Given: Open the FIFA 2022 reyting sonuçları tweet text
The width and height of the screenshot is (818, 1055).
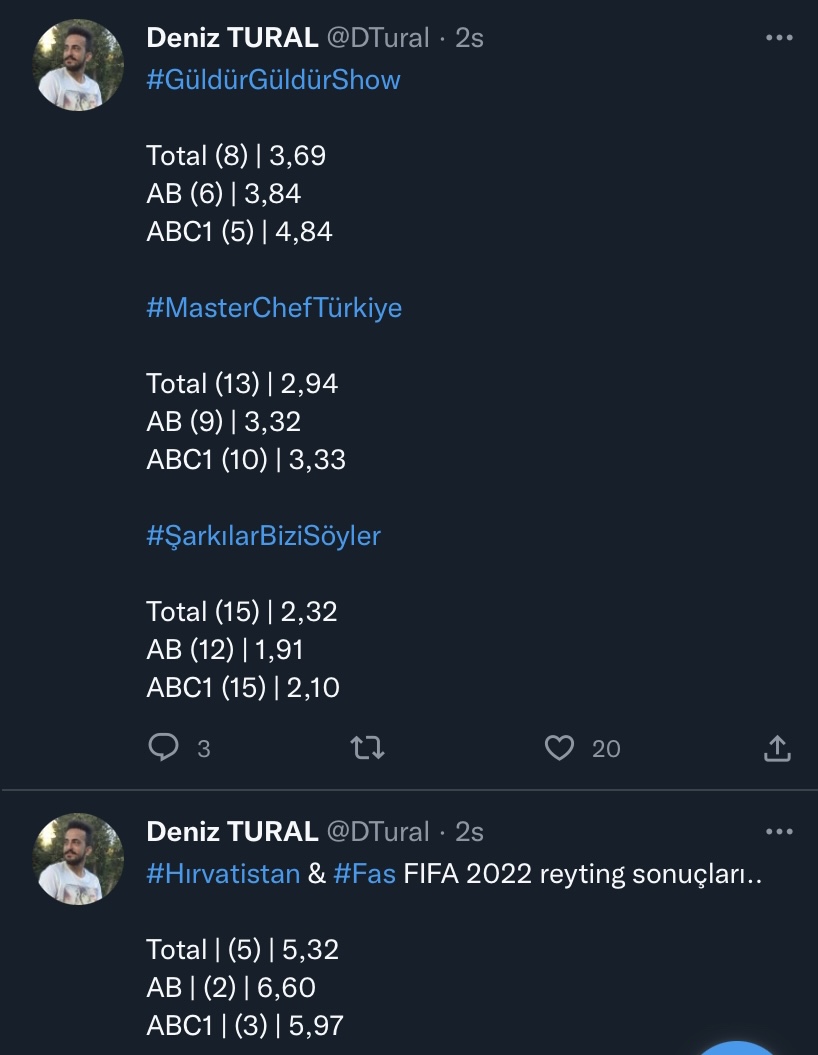Looking at the screenshot, I should click(x=582, y=873).
